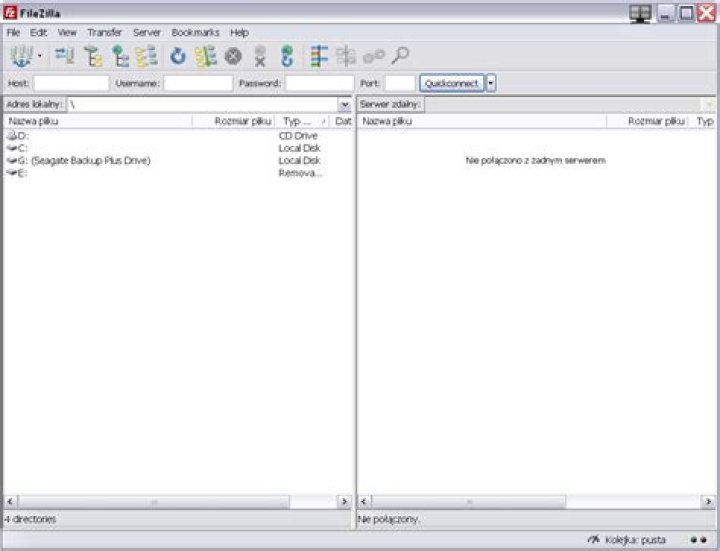The width and height of the screenshot is (720, 551).
Task: Expand the Serwer zdalny path dropdown
Action: tap(709, 105)
